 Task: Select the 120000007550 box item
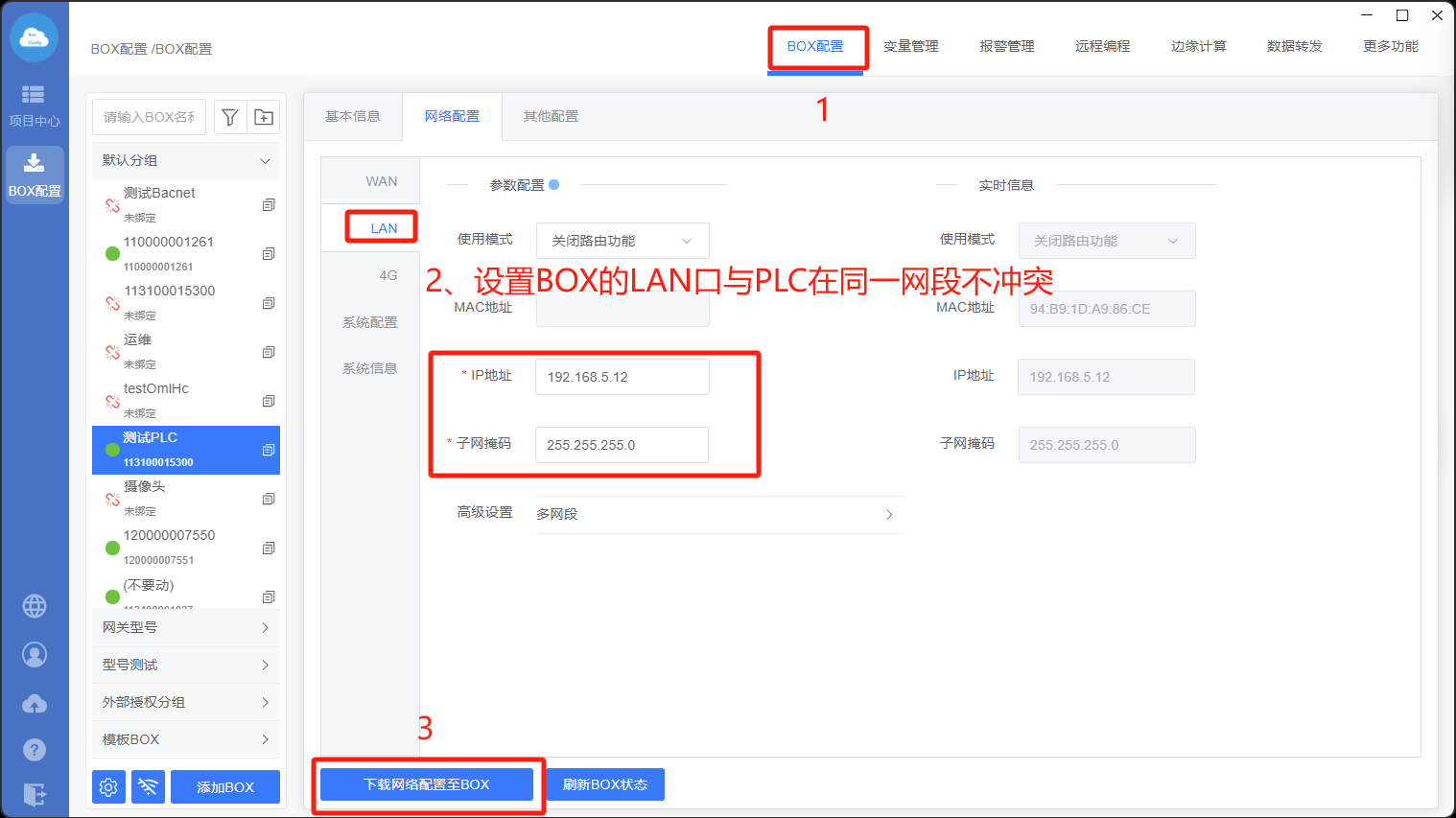186,548
